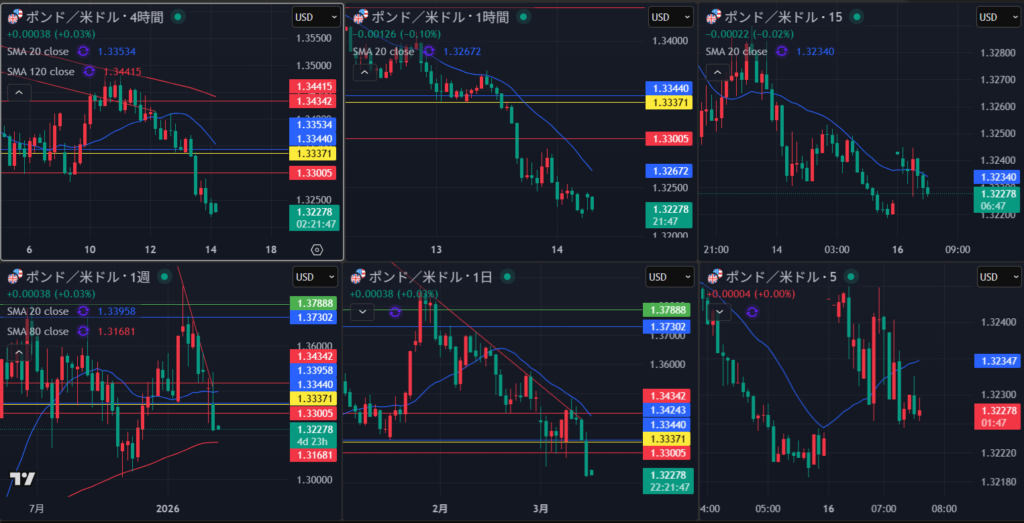Click the purple icon beside SMA 80 close
The width and height of the screenshot is (1024, 523).
click(x=83, y=331)
